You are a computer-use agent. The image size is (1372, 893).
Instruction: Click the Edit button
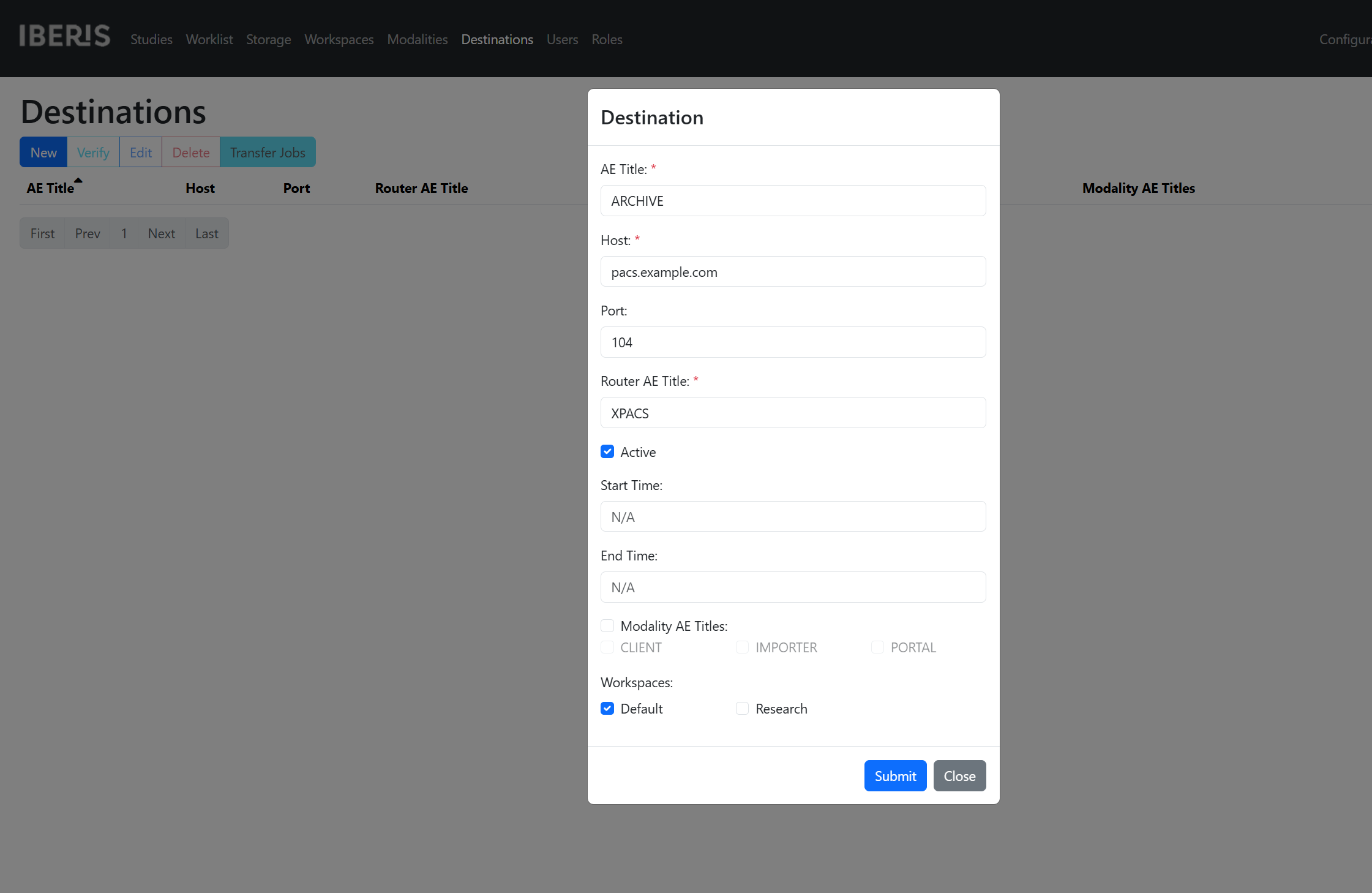(x=140, y=153)
